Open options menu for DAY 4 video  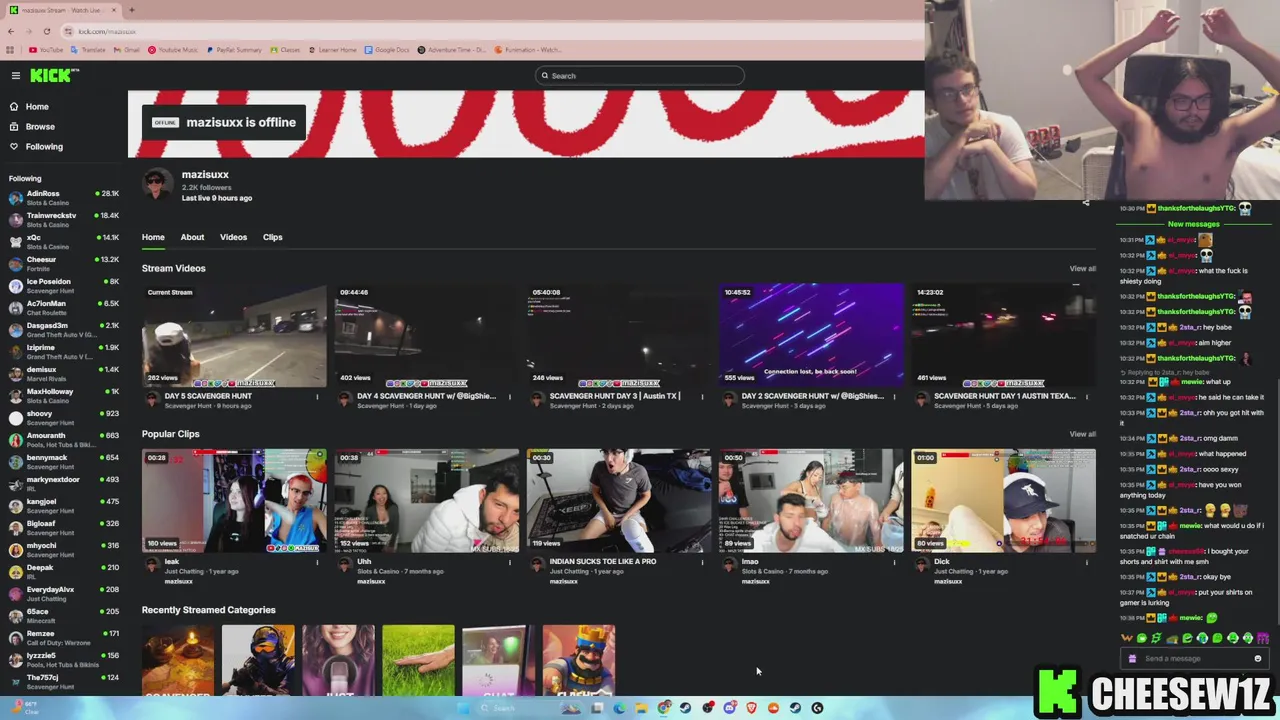(x=510, y=396)
